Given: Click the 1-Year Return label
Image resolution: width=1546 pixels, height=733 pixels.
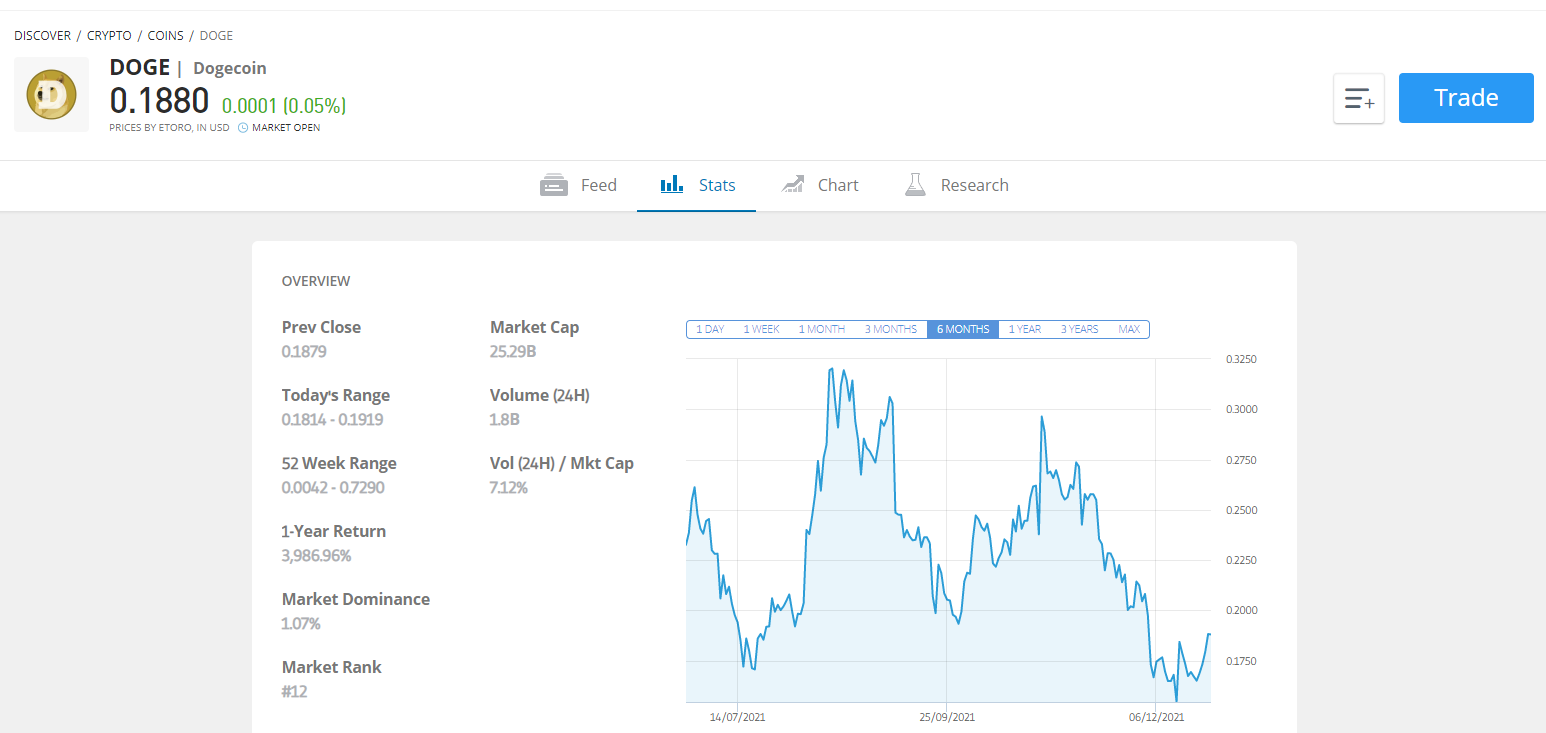Looking at the screenshot, I should pos(334,531).
